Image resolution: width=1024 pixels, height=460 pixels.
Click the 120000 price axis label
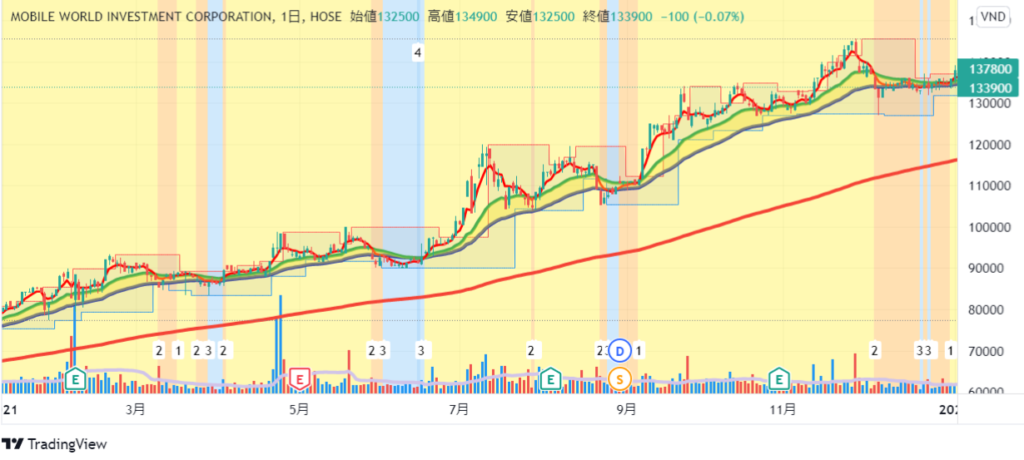[x=990, y=145]
